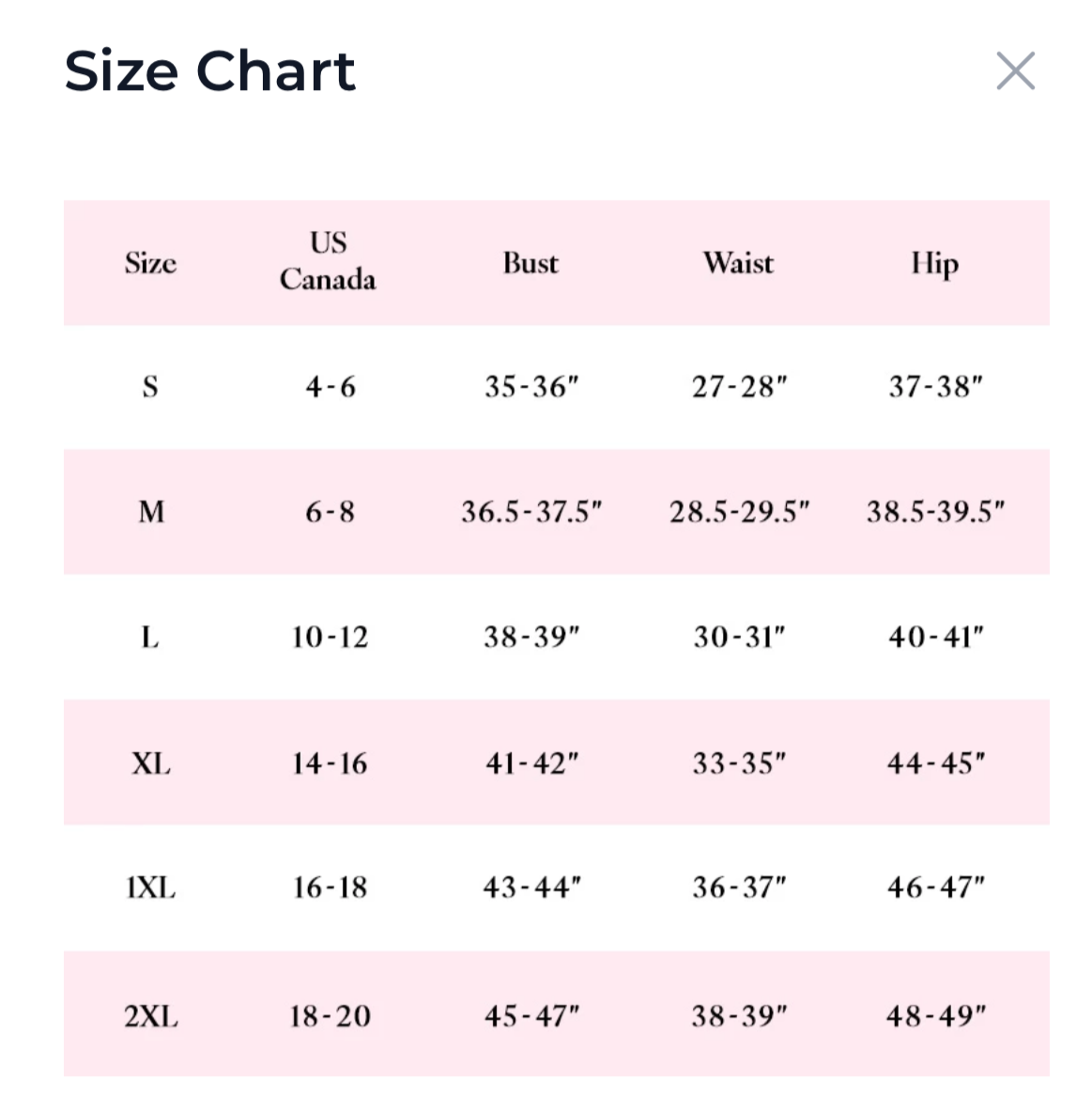Select the 45-47" bust measurement
Image resolution: width=1092 pixels, height=1094 pixels.
coord(531,1015)
